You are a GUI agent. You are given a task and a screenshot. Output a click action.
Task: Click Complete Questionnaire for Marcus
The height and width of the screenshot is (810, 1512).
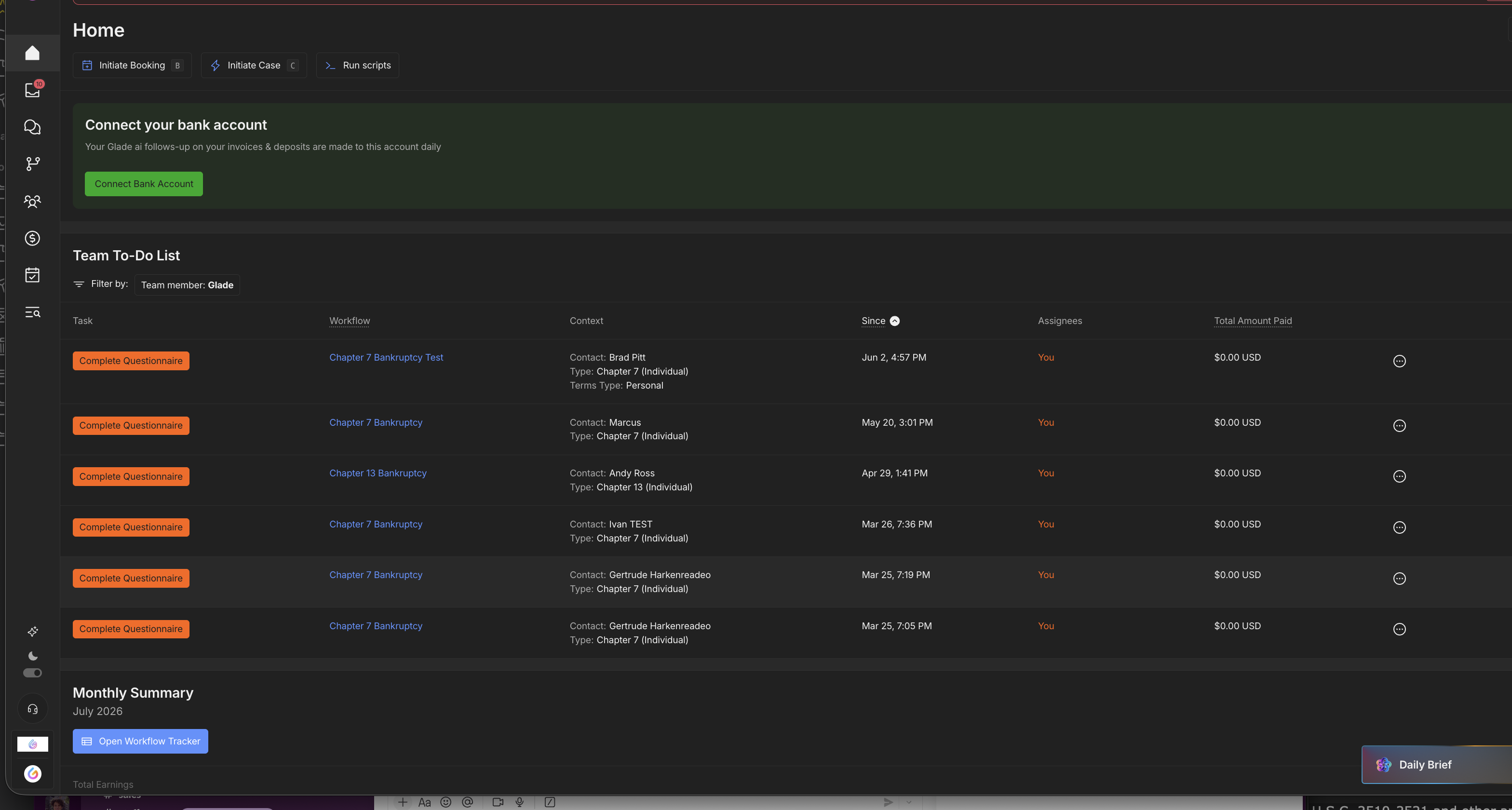pyautogui.click(x=131, y=425)
